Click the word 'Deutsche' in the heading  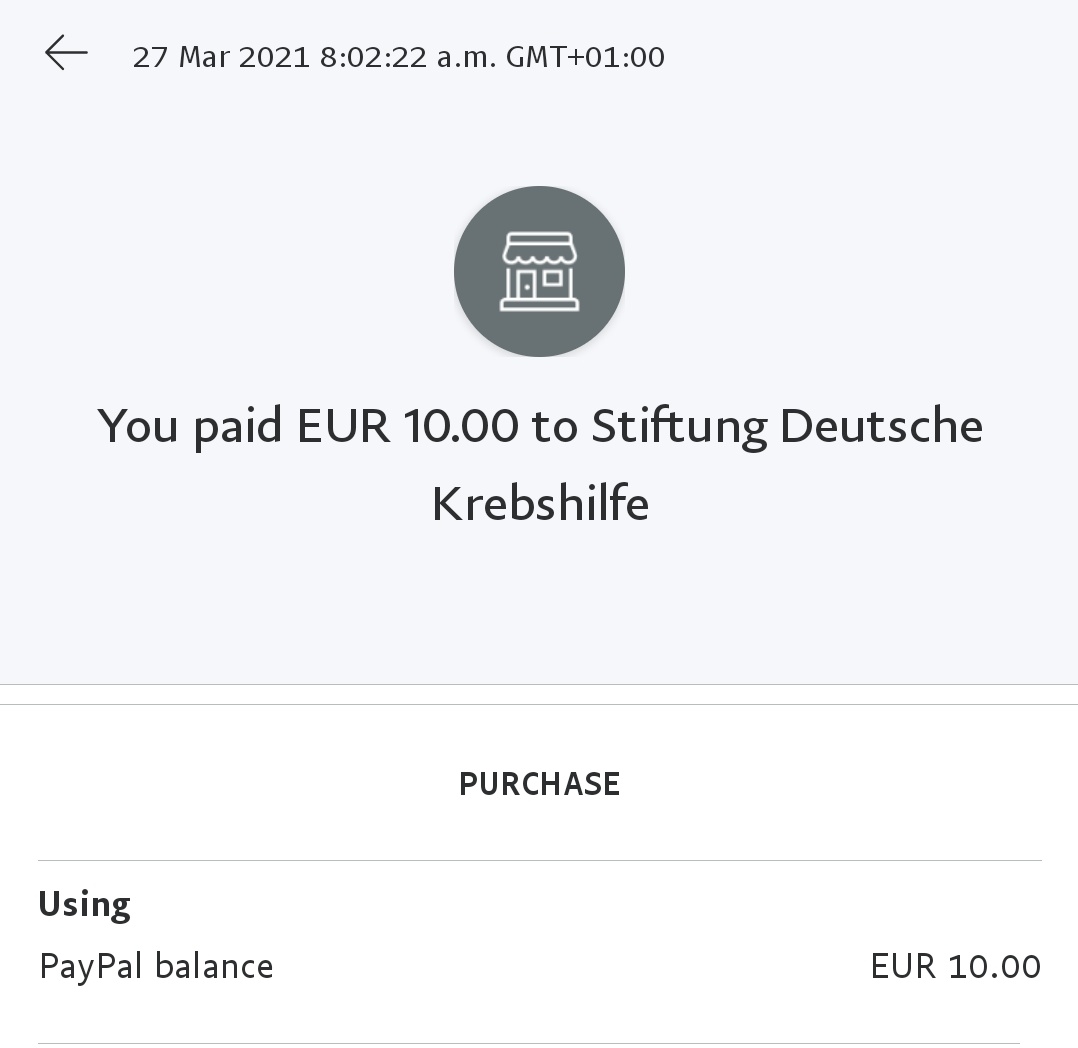881,427
